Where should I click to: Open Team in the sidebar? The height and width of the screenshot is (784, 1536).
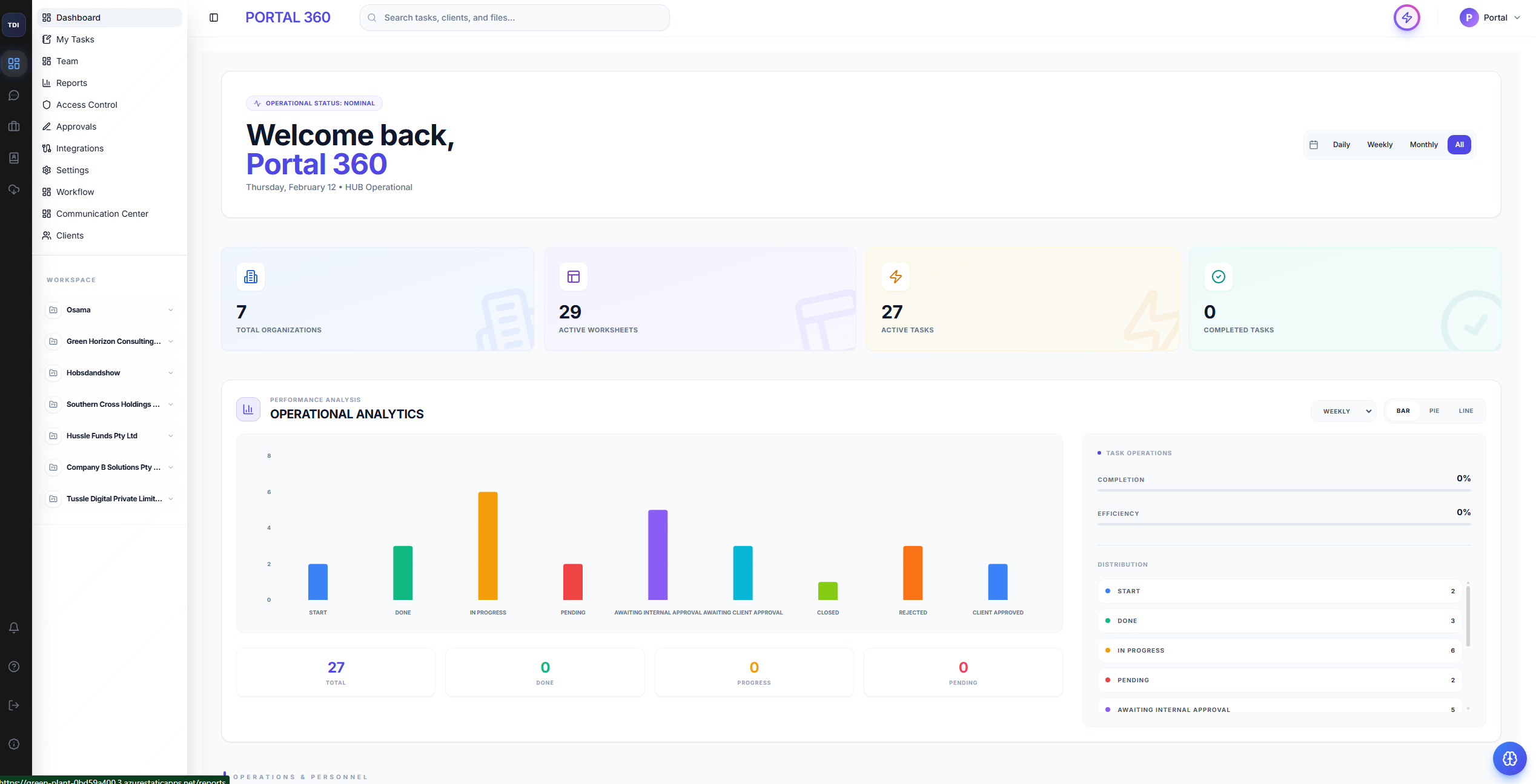pyautogui.click(x=110, y=61)
